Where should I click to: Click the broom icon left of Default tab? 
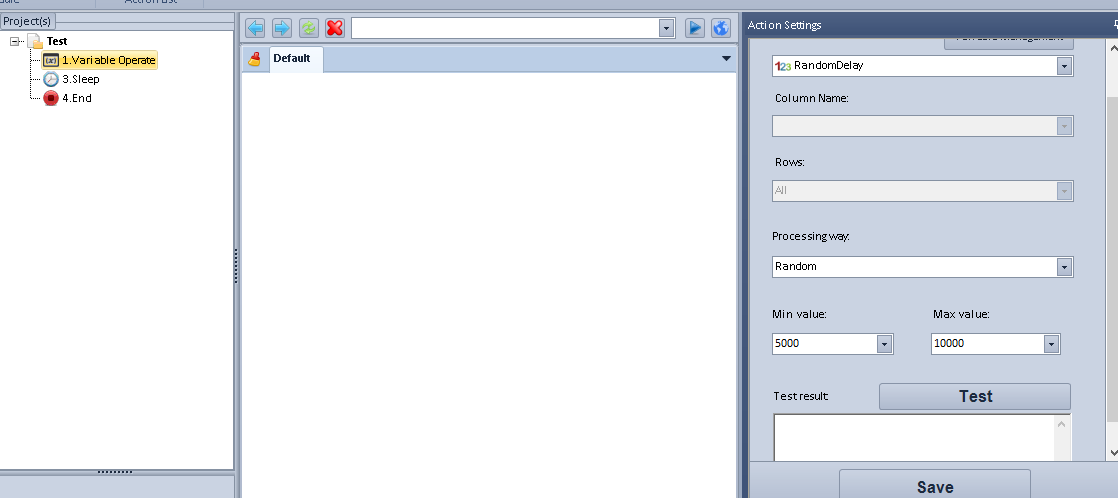click(x=255, y=59)
